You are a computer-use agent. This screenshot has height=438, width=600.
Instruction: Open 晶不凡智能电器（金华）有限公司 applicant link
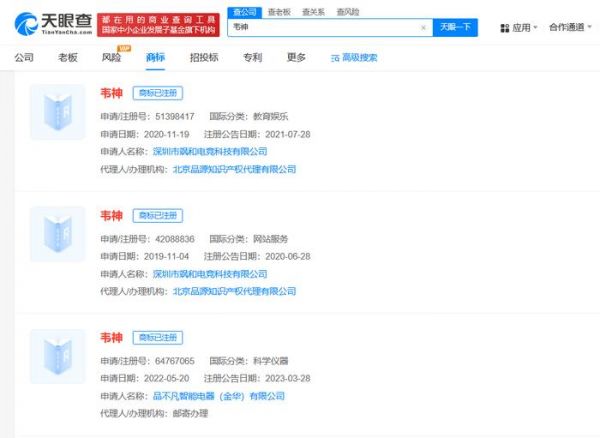[217, 396]
